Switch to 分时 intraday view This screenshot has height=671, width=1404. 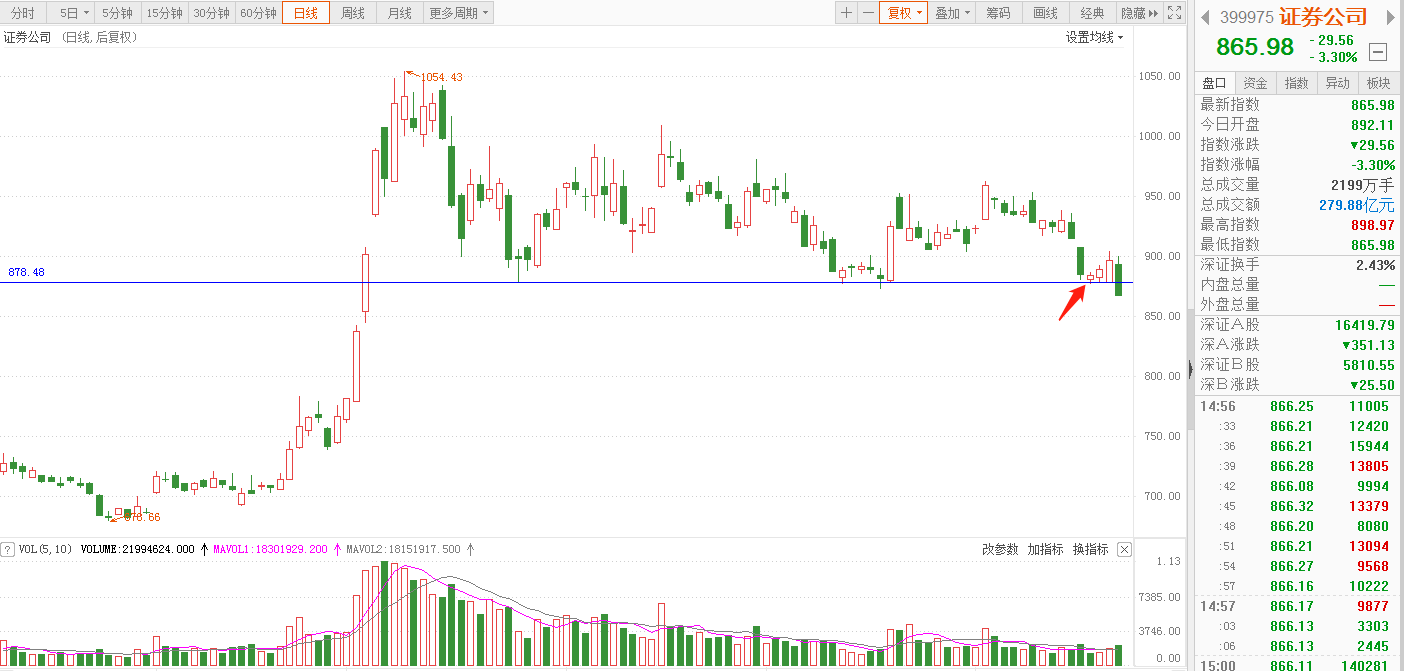coord(23,13)
